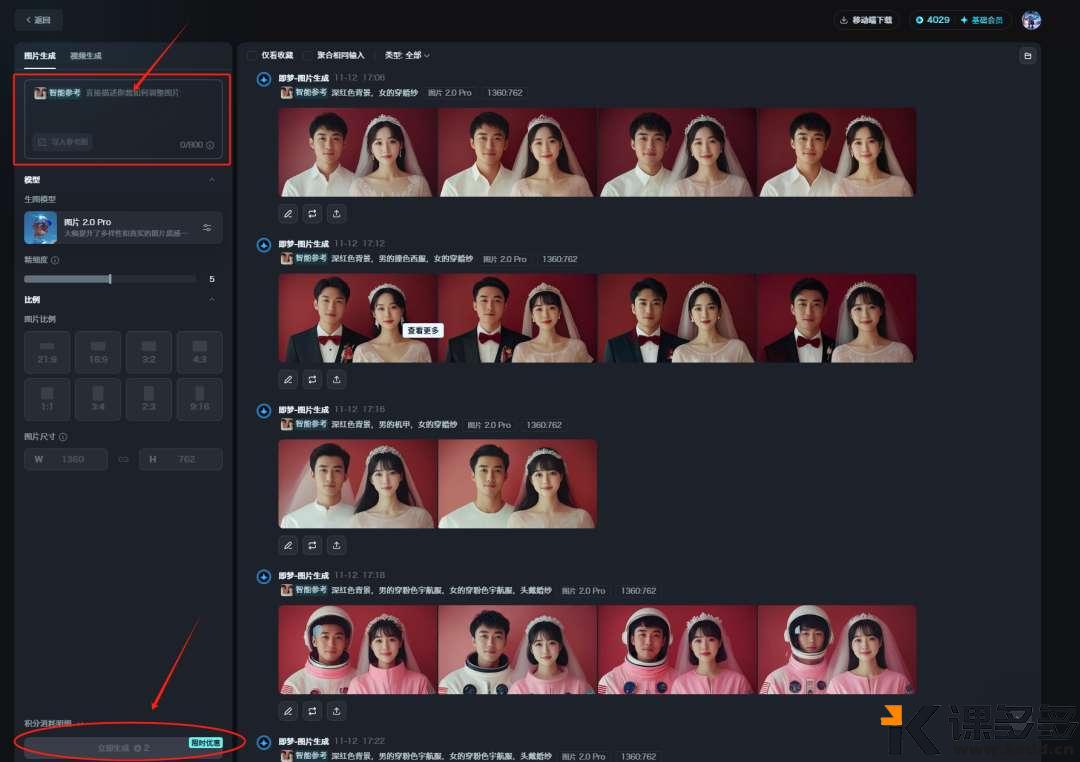1080x762 pixels.
Task: Switch to the 视频生成 tab
Action: tap(86, 56)
